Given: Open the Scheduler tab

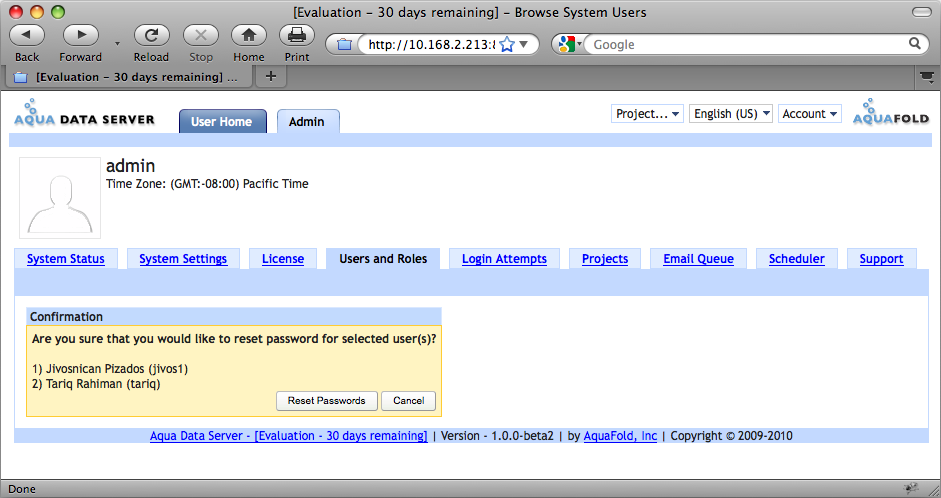Looking at the screenshot, I should click(x=796, y=259).
